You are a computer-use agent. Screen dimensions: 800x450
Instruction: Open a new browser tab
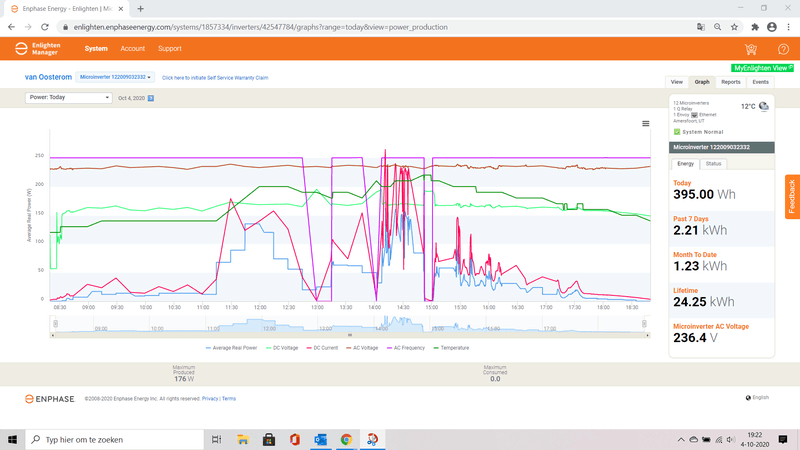point(140,9)
